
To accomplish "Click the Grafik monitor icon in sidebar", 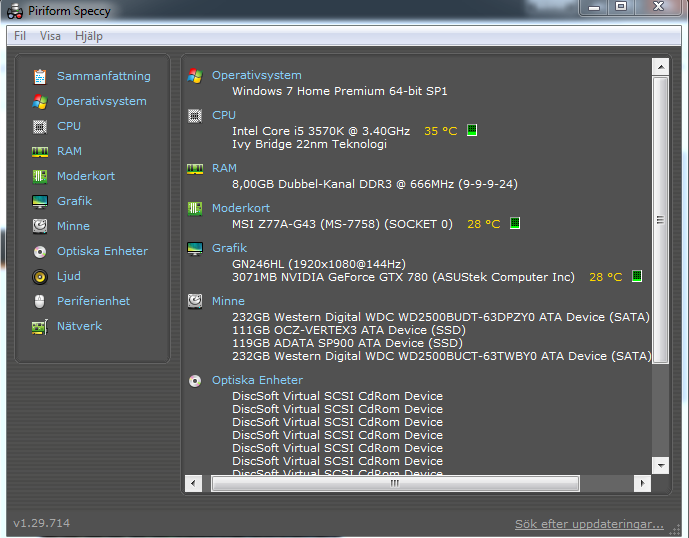I will point(40,201).
